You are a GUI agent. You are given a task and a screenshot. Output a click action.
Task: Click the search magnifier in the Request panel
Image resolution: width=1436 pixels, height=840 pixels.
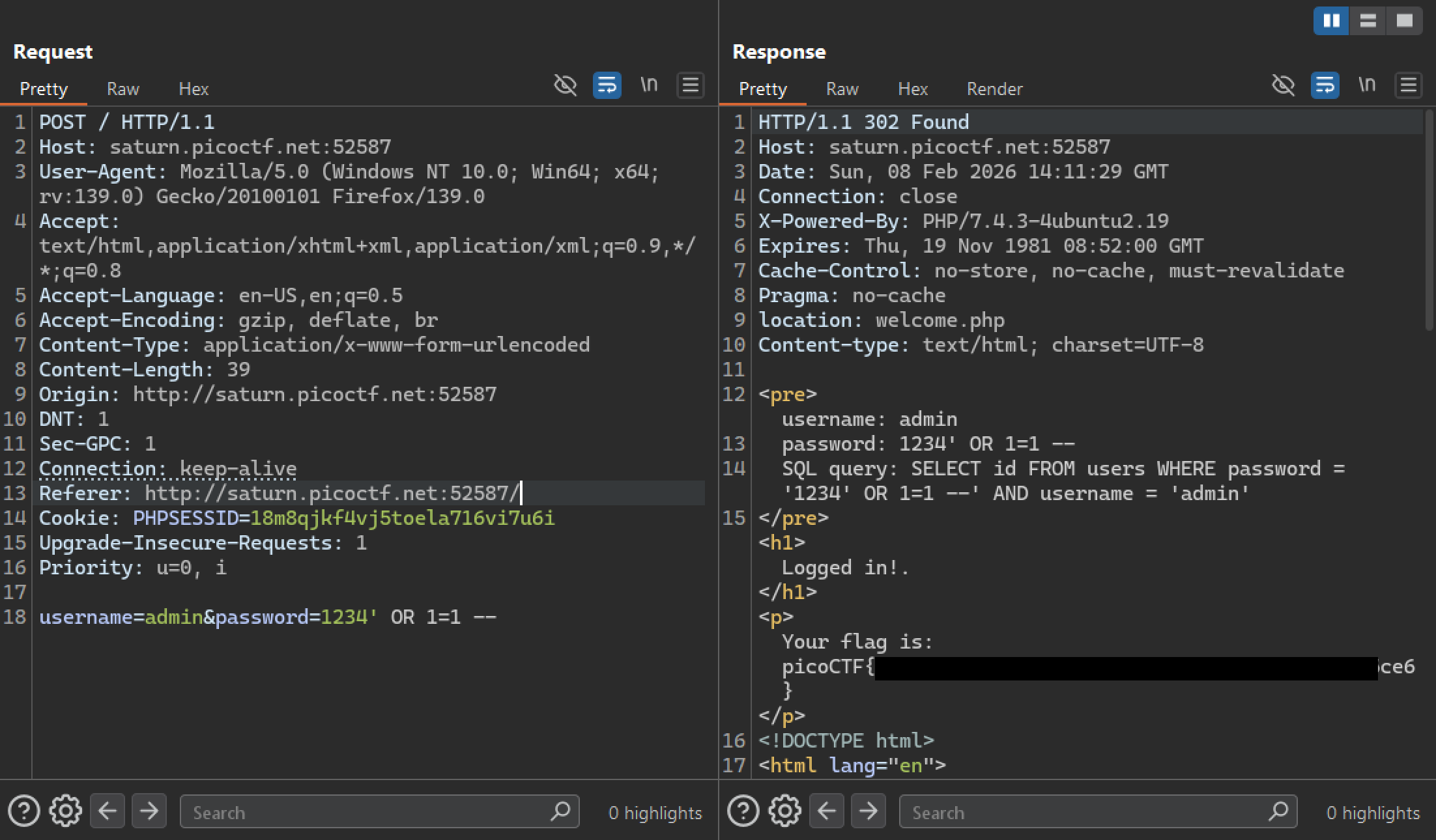click(560, 812)
